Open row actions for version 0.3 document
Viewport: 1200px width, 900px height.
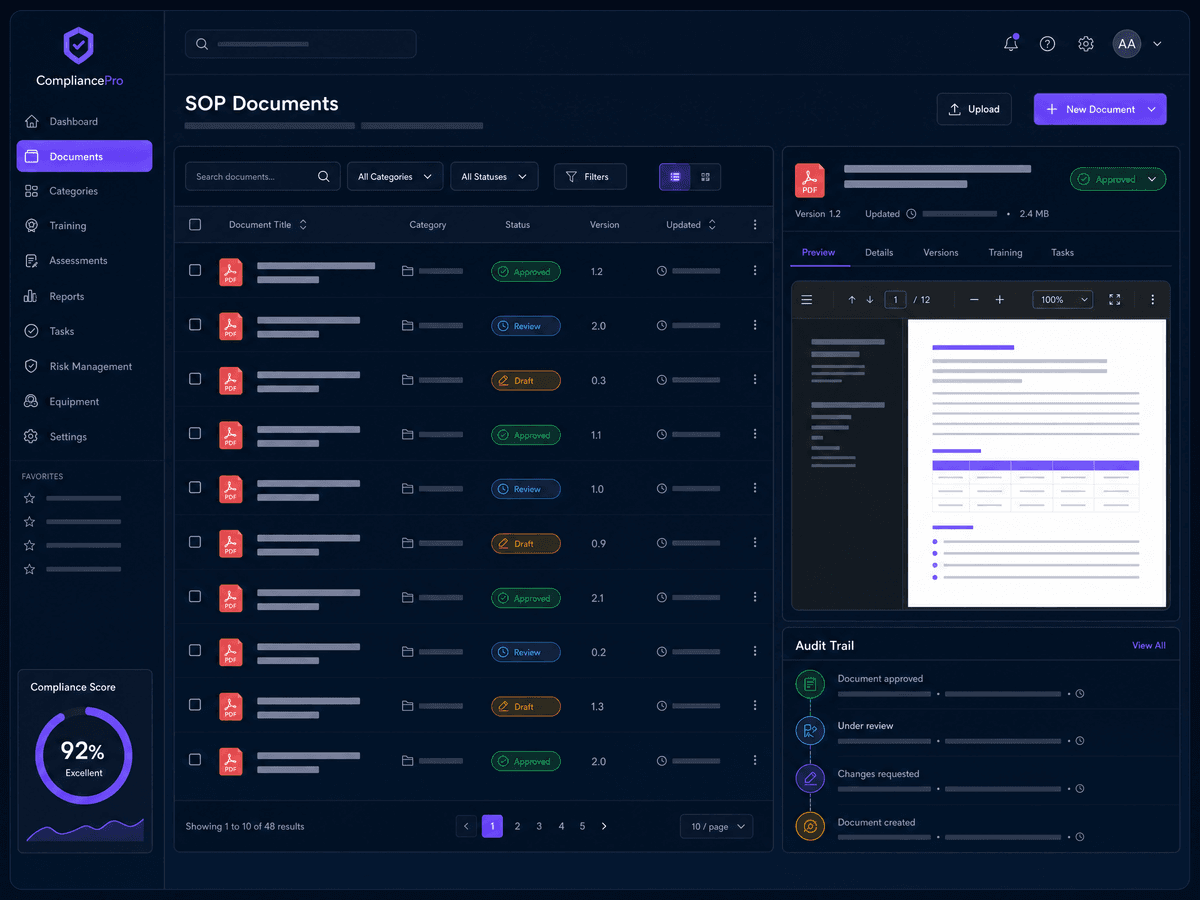click(755, 380)
